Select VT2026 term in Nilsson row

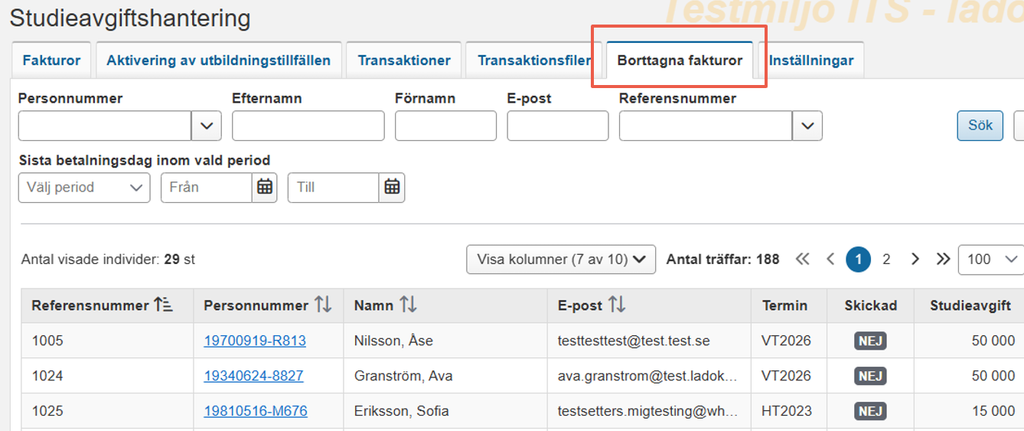pyautogui.click(x=786, y=341)
